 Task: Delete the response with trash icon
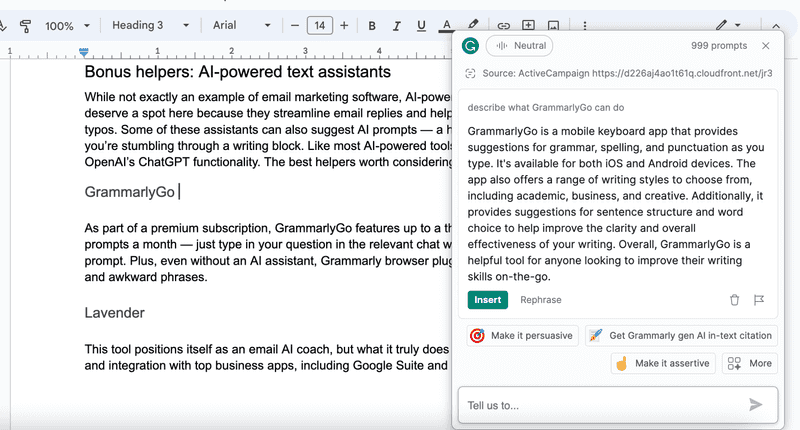[x=734, y=300]
